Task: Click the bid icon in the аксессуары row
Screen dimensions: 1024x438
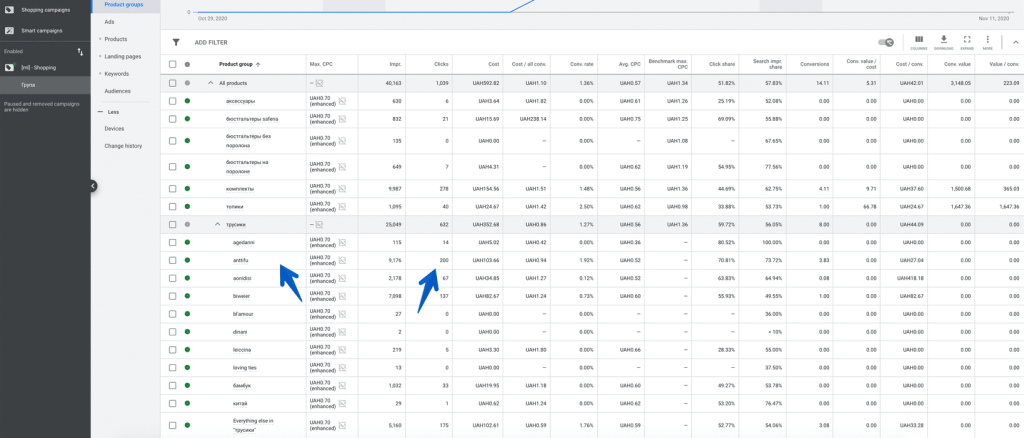Action: (x=342, y=101)
